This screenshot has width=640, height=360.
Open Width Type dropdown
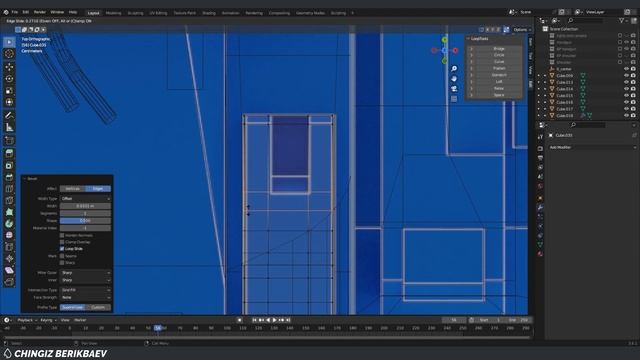pyautogui.click(x=85, y=198)
